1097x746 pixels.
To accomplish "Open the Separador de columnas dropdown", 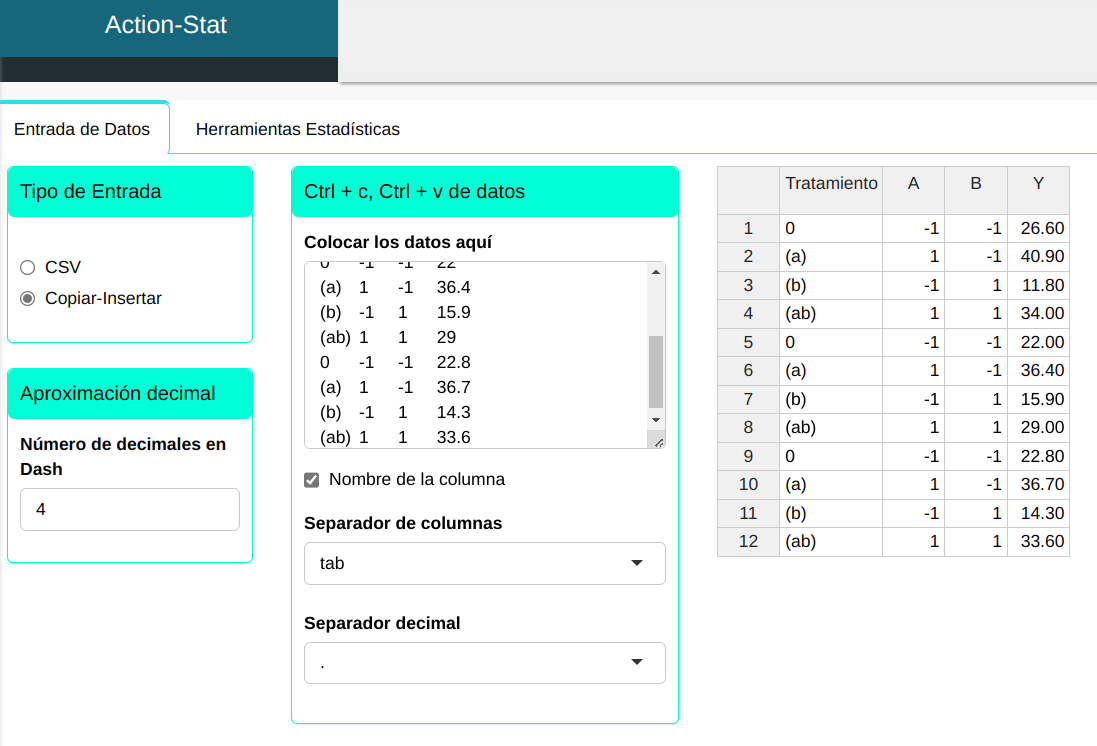I will point(484,563).
